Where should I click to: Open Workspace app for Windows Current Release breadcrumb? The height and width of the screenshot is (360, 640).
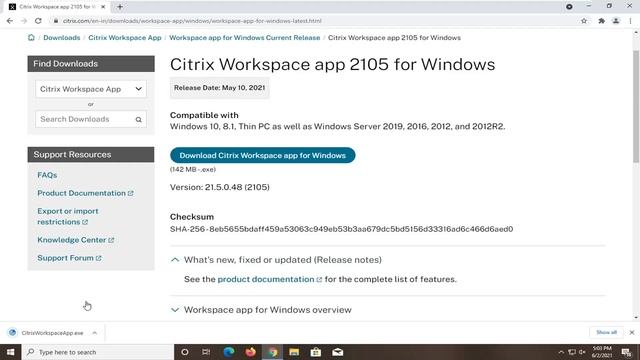pyautogui.click(x=244, y=38)
